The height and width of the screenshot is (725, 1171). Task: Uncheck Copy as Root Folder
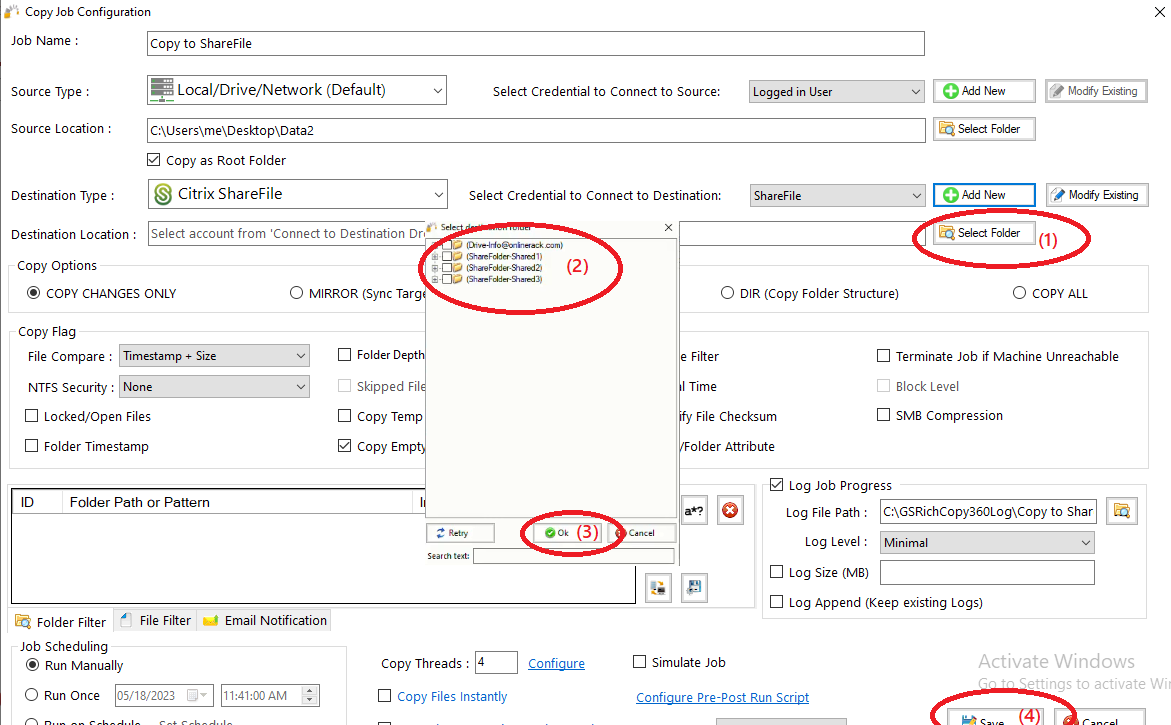pos(154,160)
